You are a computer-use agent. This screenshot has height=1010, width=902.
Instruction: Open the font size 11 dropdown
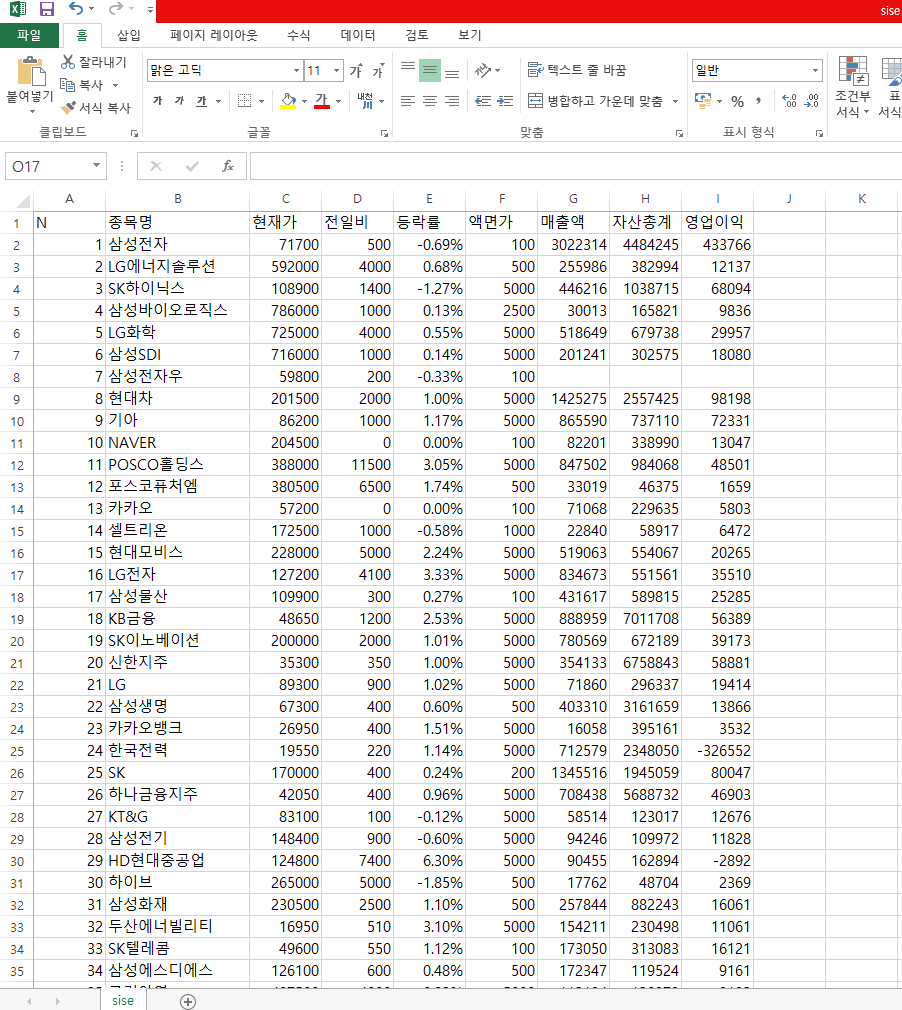click(337, 70)
